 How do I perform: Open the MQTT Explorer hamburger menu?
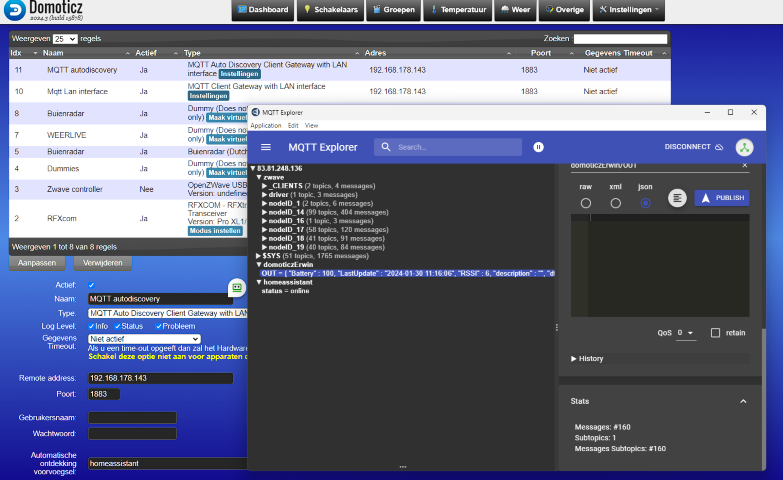[266, 147]
